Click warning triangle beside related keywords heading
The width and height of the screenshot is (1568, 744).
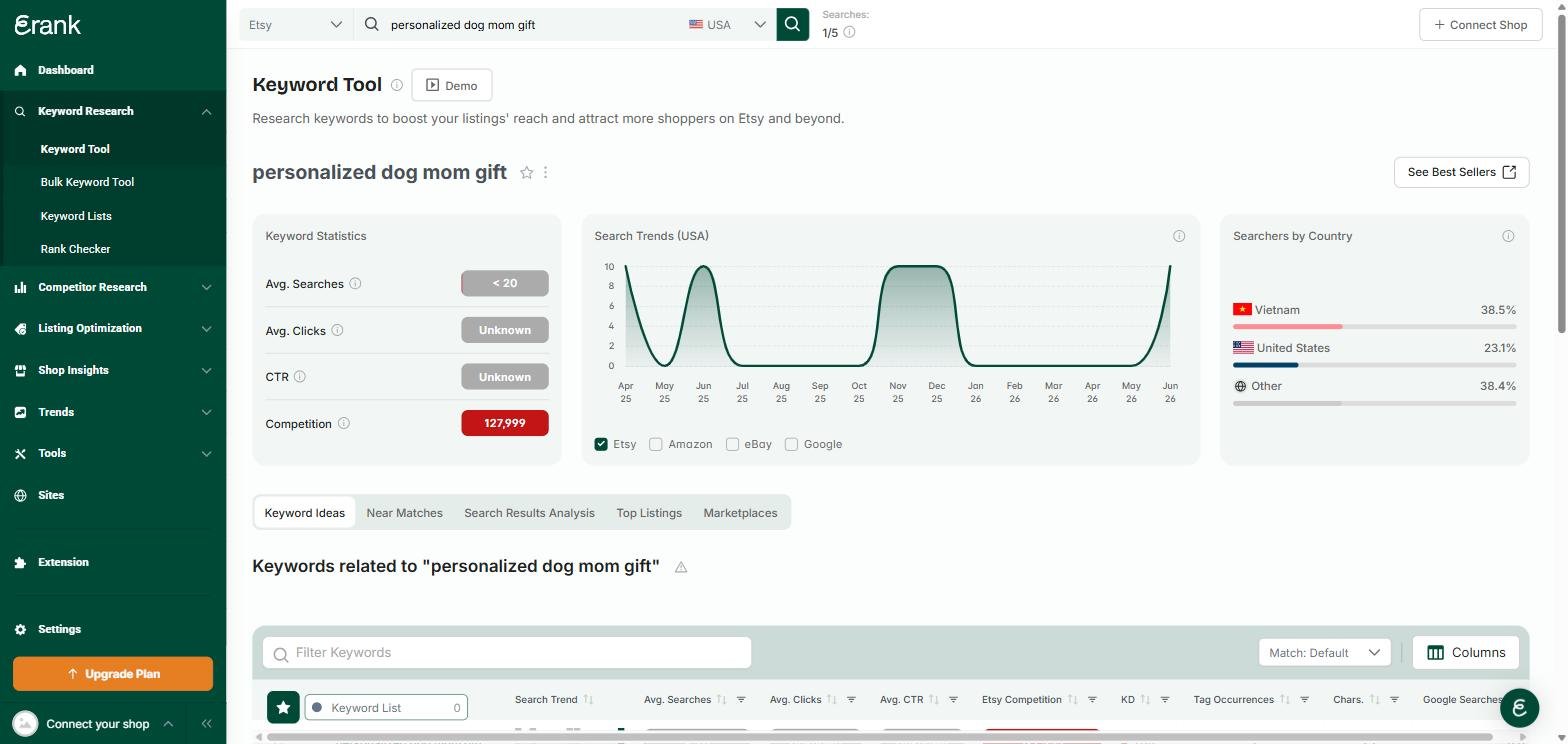pyautogui.click(x=681, y=567)
